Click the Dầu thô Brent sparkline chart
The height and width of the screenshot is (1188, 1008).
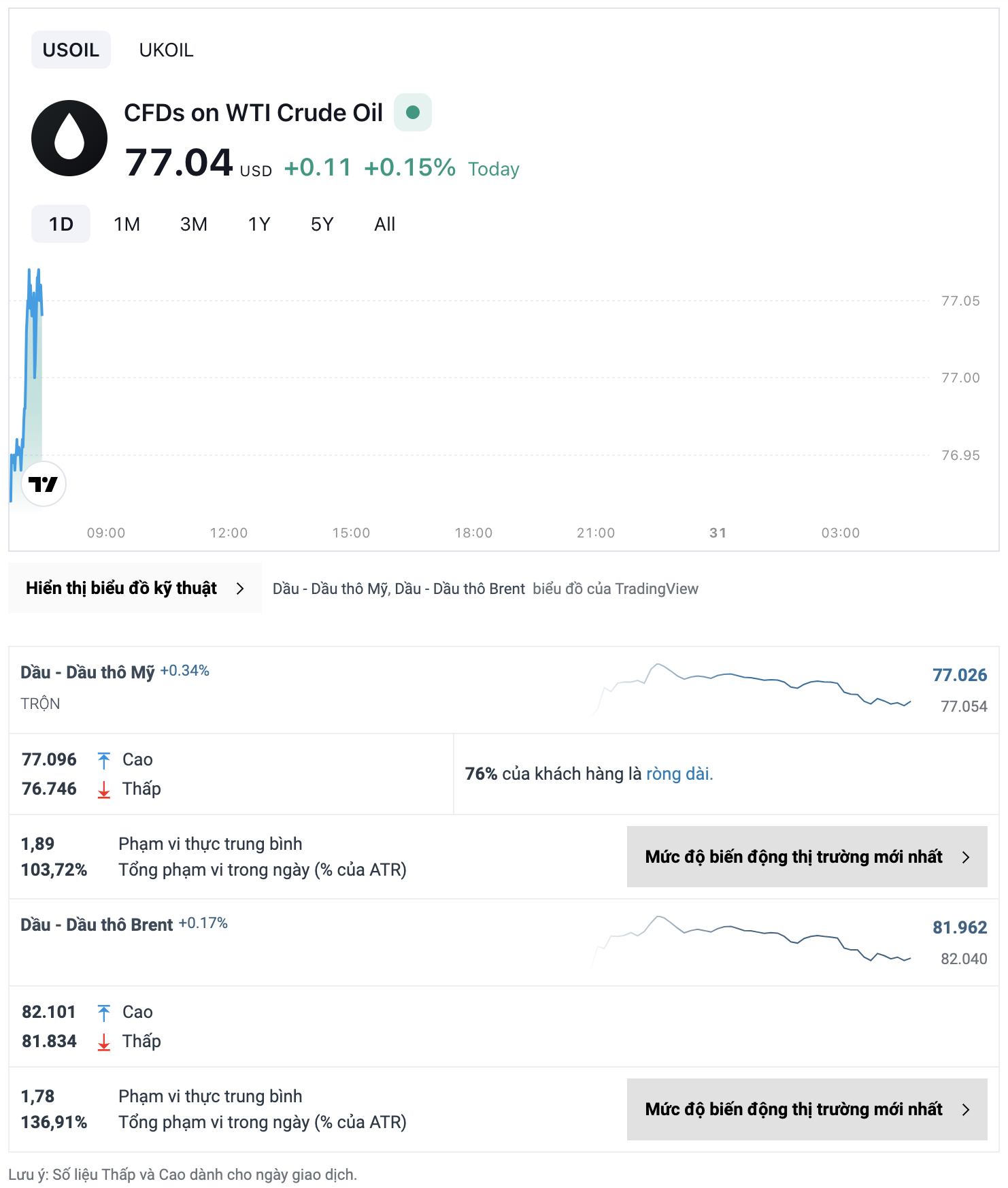pos(752,940)
